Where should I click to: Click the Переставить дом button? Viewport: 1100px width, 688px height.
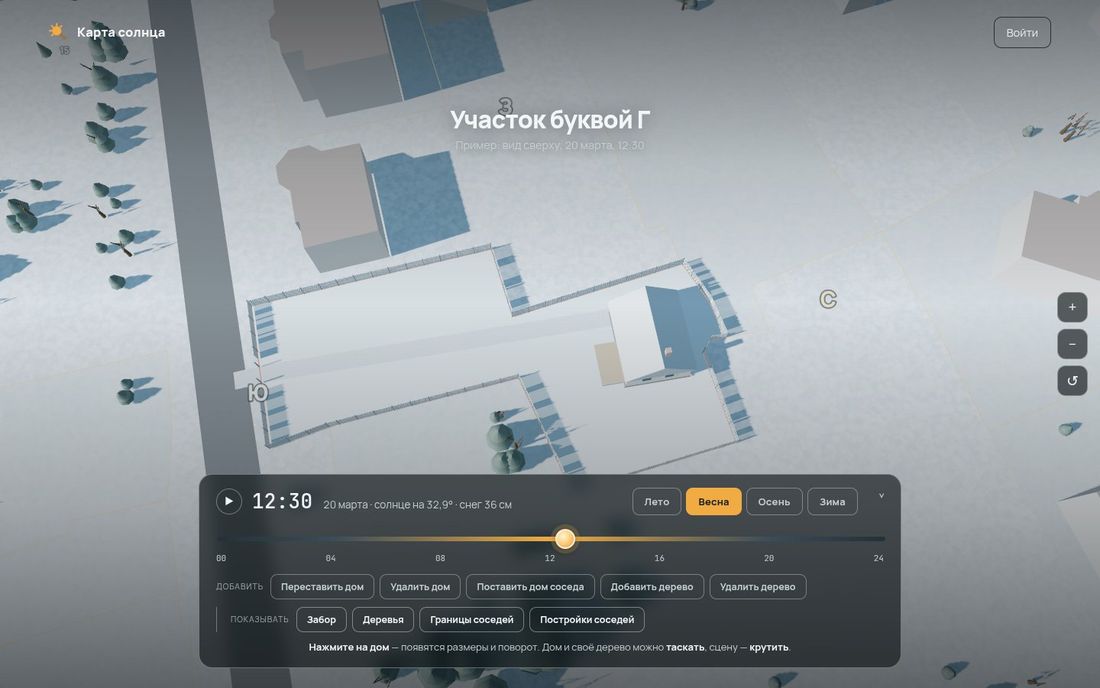322,586
